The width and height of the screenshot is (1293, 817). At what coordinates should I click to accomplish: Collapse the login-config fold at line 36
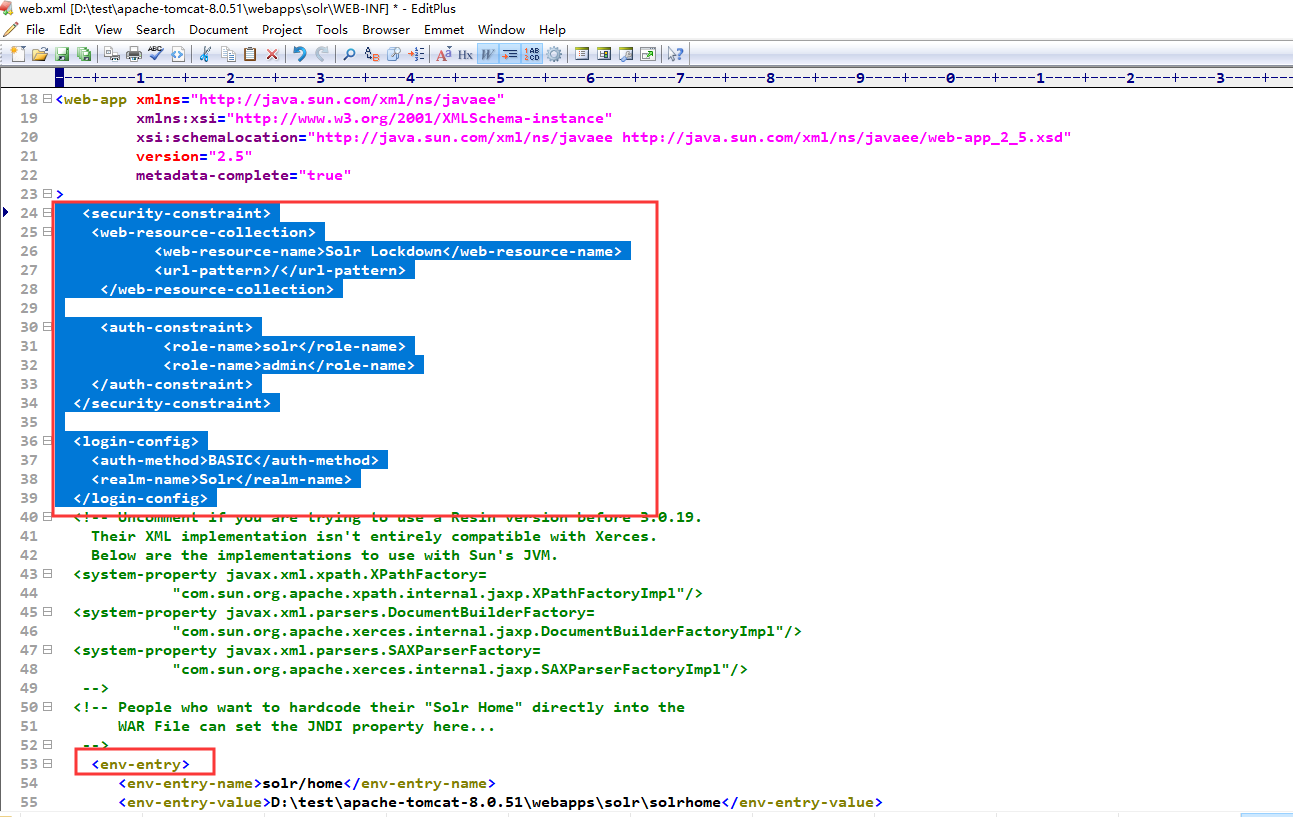48,441
